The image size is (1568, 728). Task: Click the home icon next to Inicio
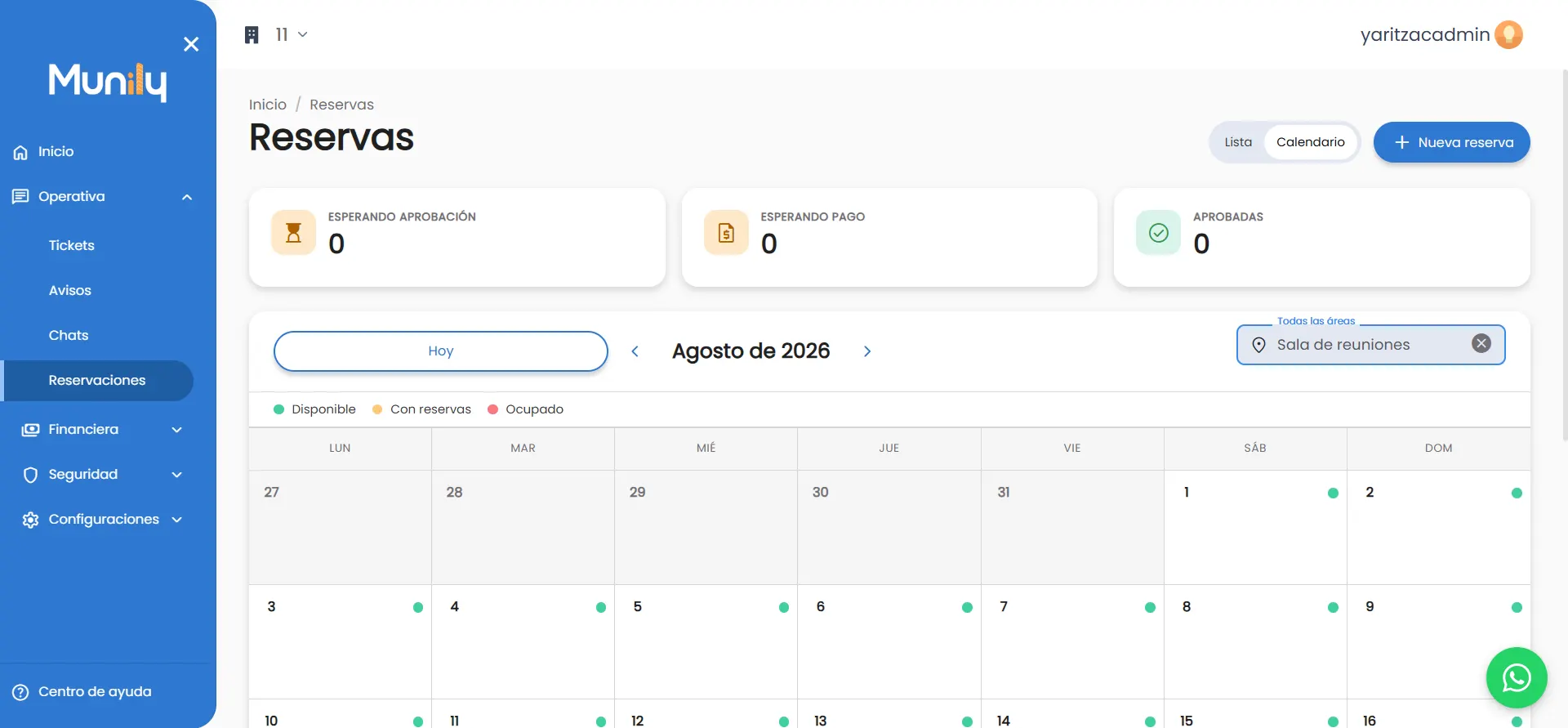click(20, 152)
